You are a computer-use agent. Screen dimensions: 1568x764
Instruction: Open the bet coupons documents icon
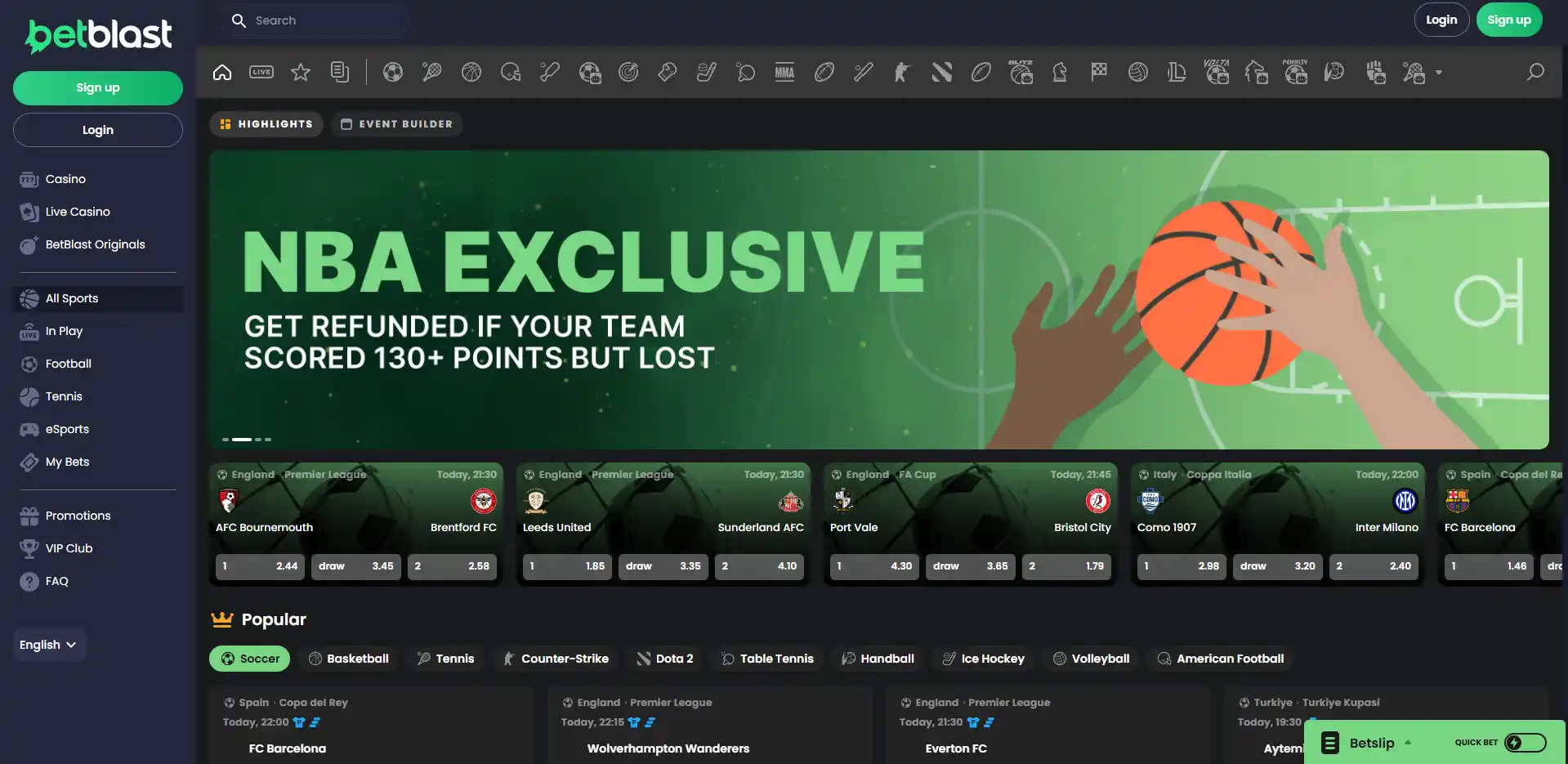click(x=340, y=73)
